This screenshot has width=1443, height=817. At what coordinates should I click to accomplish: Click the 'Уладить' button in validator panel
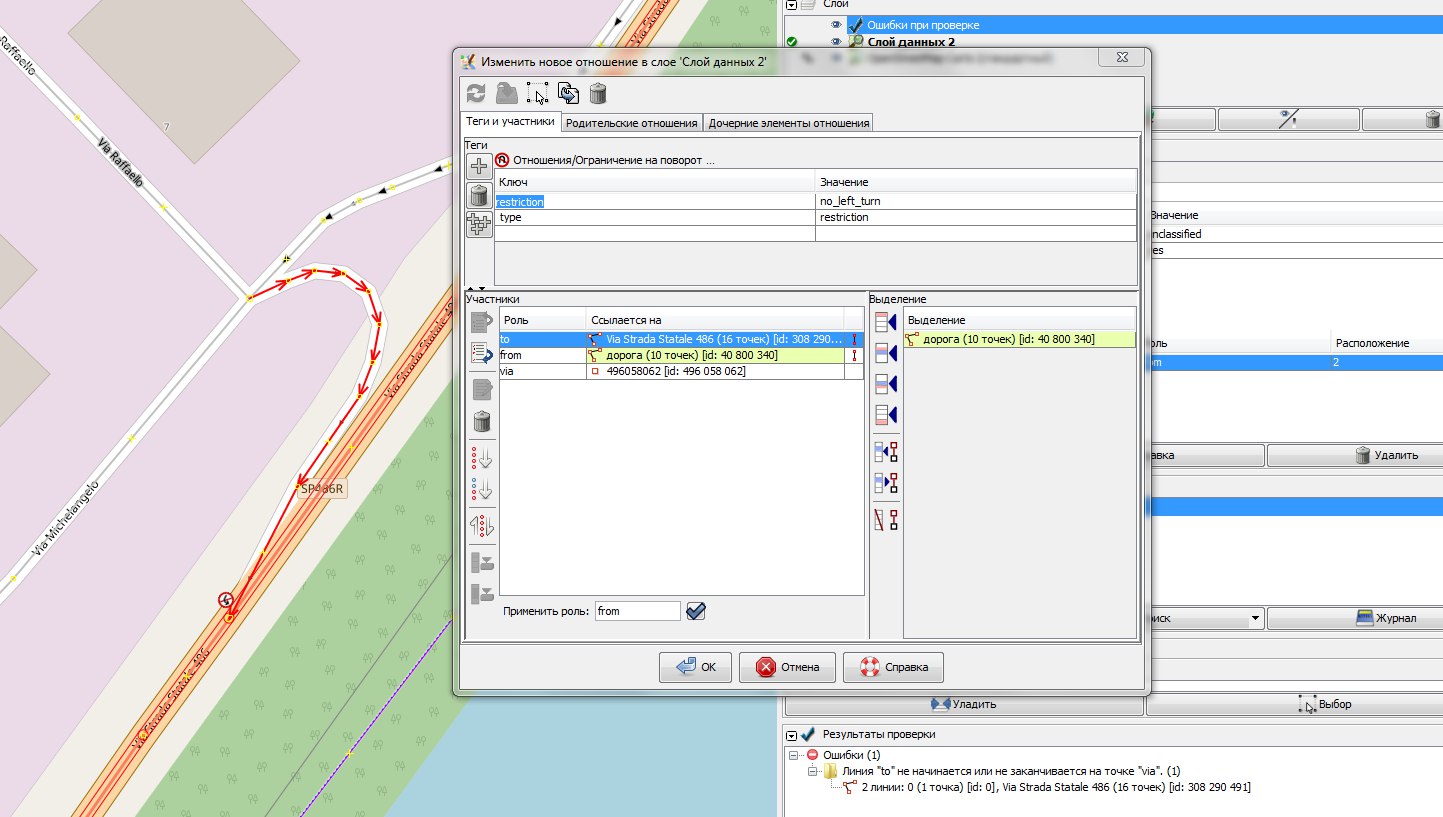click(x=964, y=704)
